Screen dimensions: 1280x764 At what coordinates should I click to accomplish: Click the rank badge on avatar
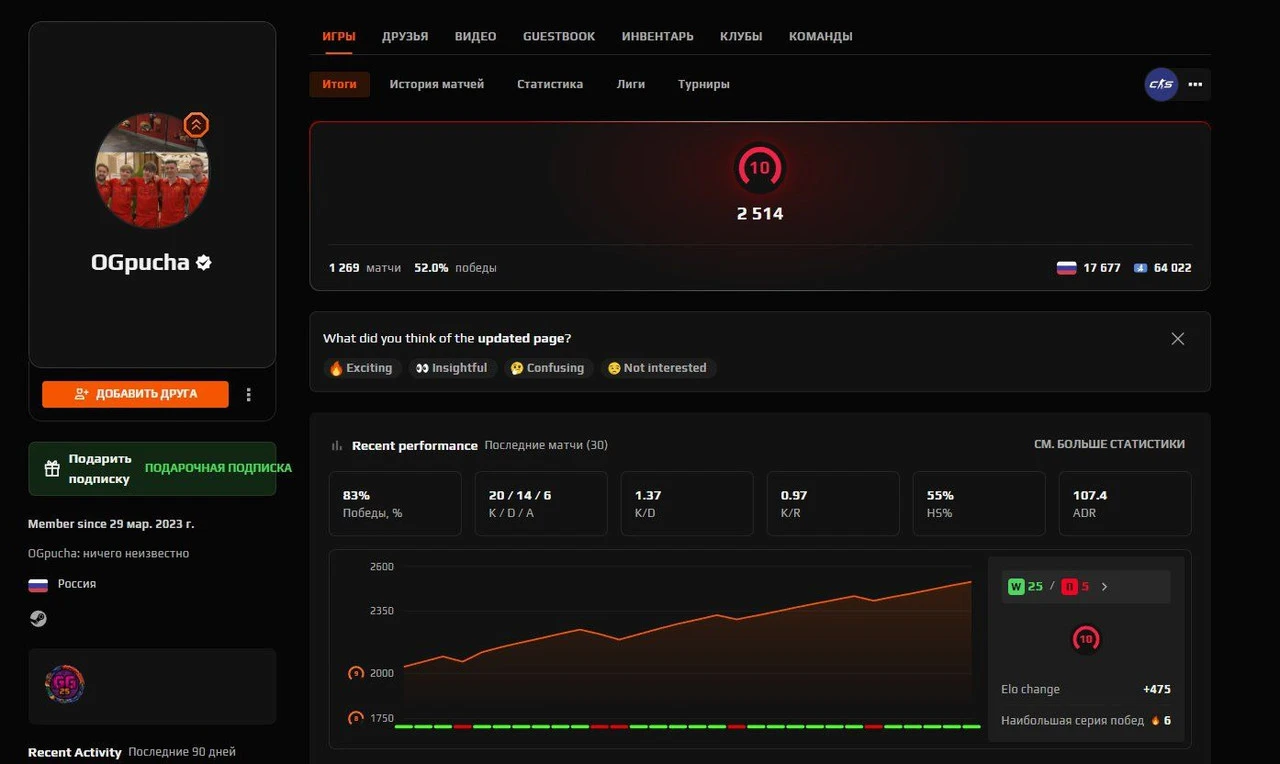(x=196, y=125)
